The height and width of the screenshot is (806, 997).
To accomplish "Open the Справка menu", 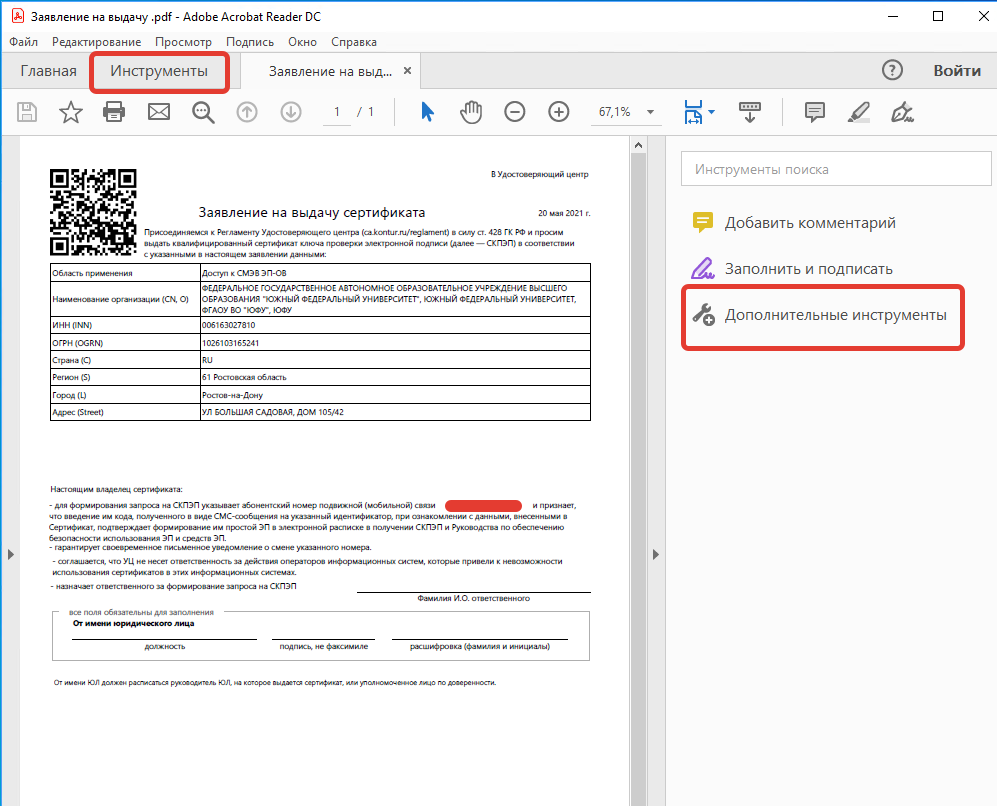I will click(354, 42).
